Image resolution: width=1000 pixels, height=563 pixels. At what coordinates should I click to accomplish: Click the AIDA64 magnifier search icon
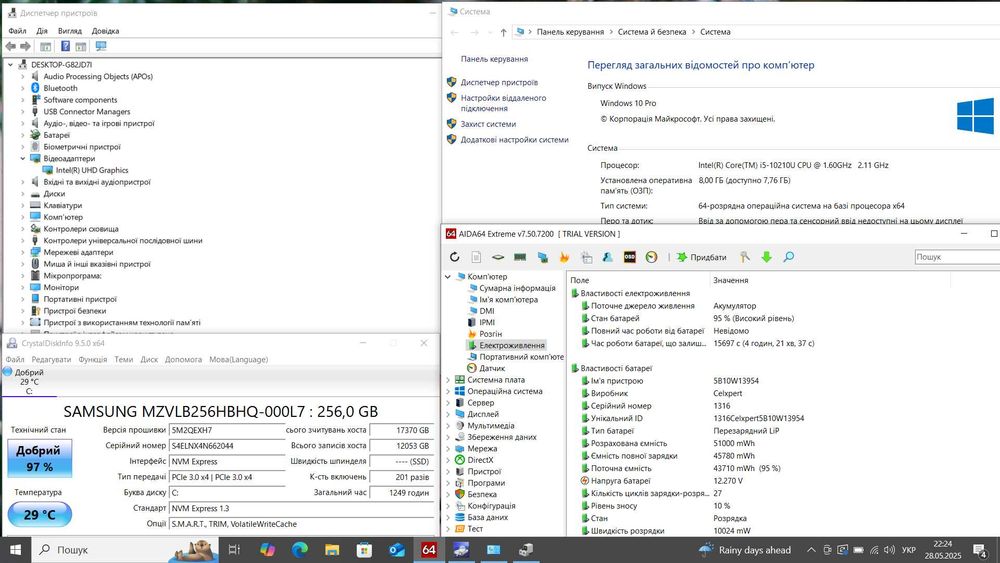(789, 257)
